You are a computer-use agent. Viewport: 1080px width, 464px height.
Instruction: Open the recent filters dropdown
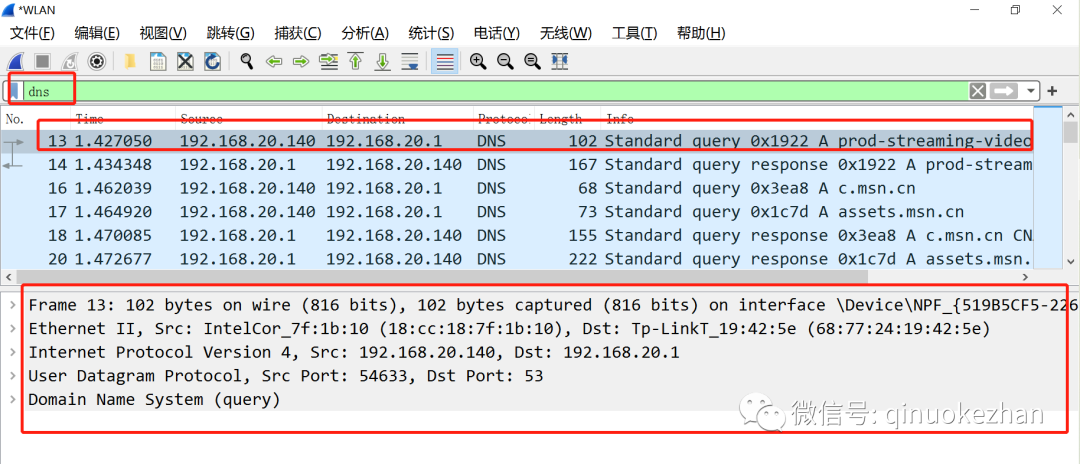[1030, 91]
